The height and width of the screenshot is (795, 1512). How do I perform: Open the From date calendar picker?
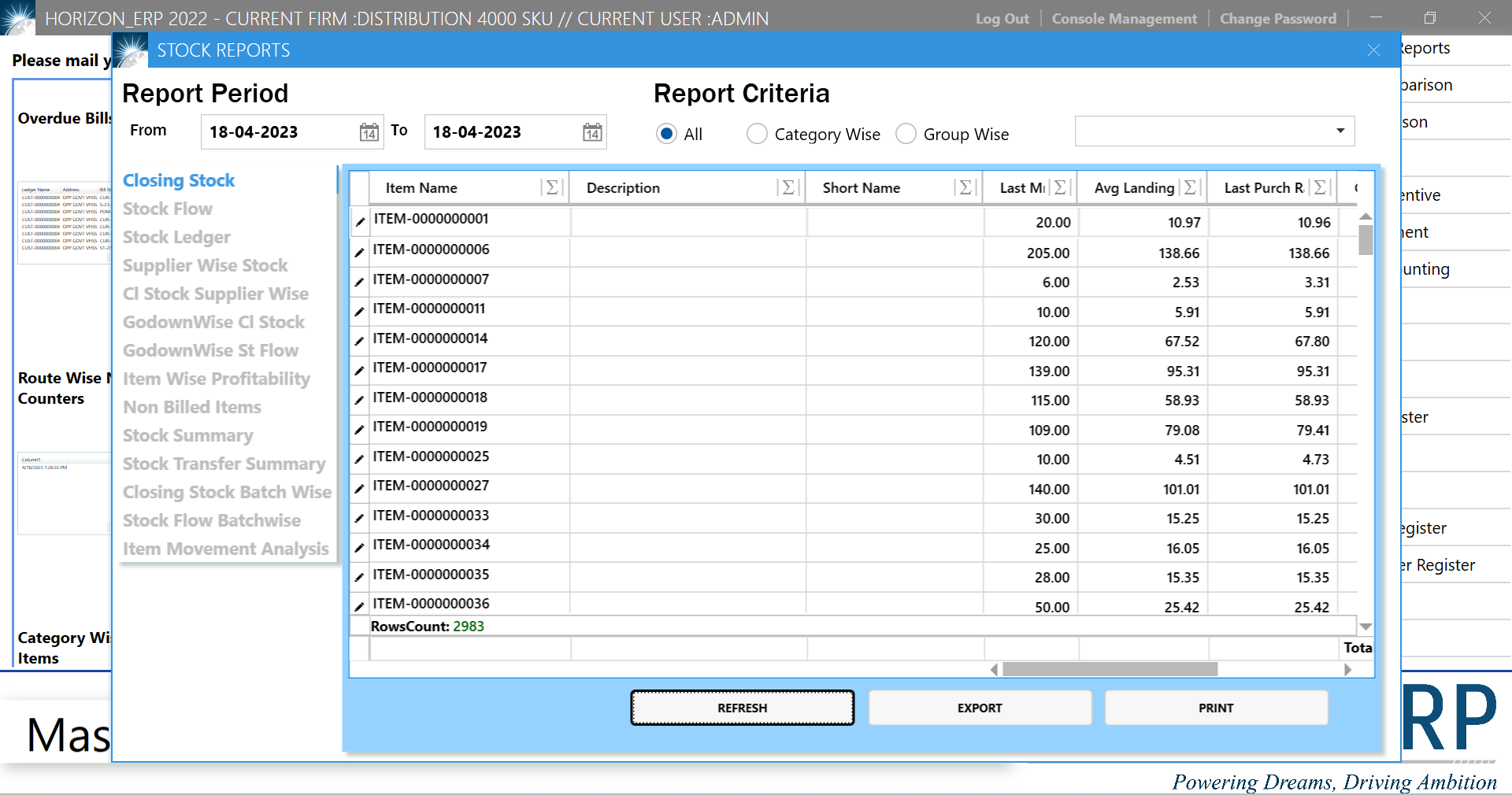click(368, 131)
